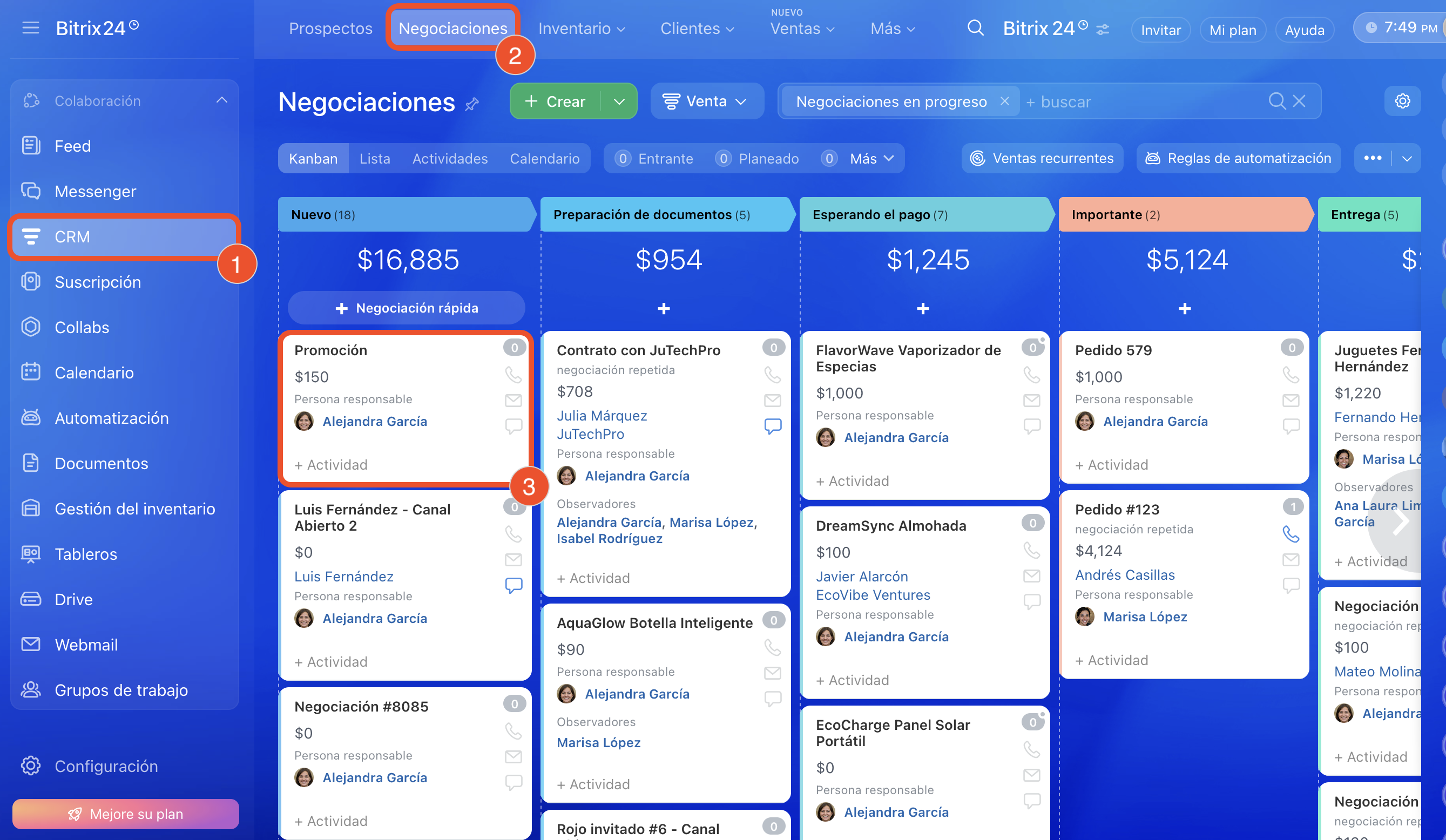The height and width of the screenshot is (840, 1446).
Task: Click the phone icon on the Pedido #123 card
Action: (x=1290, y=534)
